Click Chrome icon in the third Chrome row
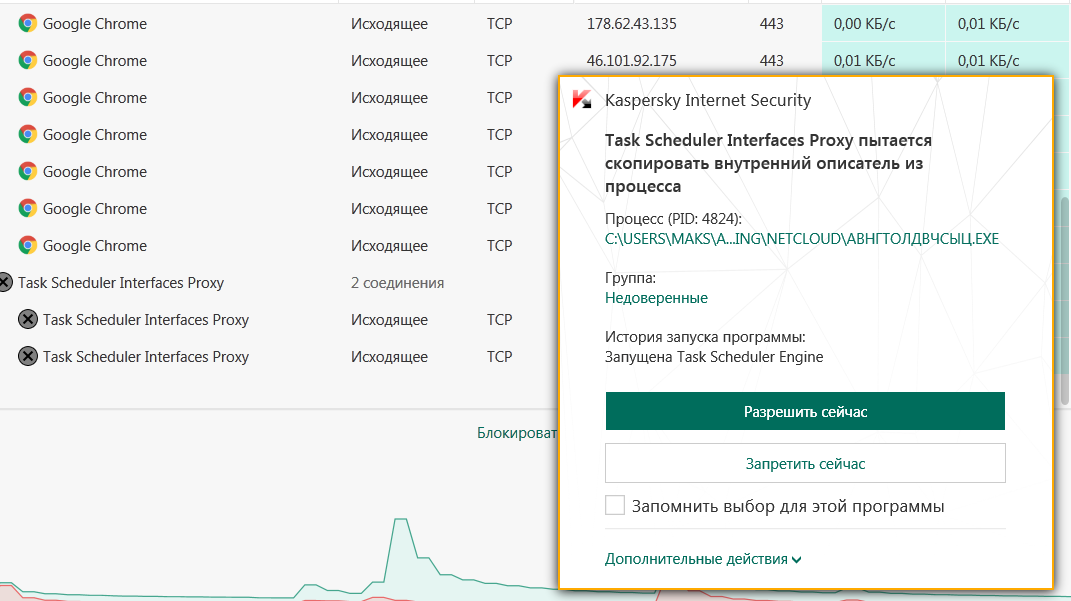 [28, 98]
